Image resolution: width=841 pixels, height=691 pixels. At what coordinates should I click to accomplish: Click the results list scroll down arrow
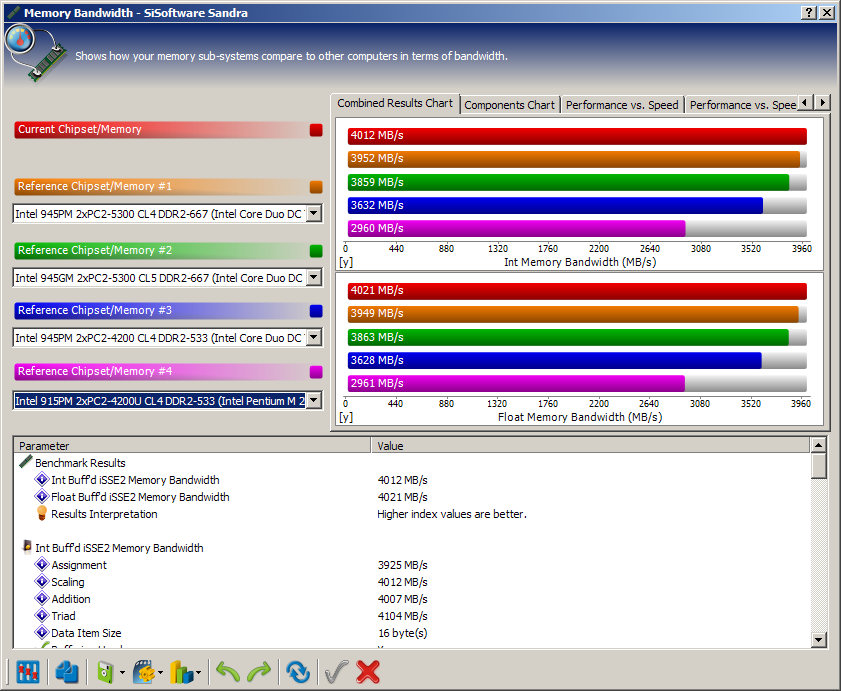(x=818, y=639)
